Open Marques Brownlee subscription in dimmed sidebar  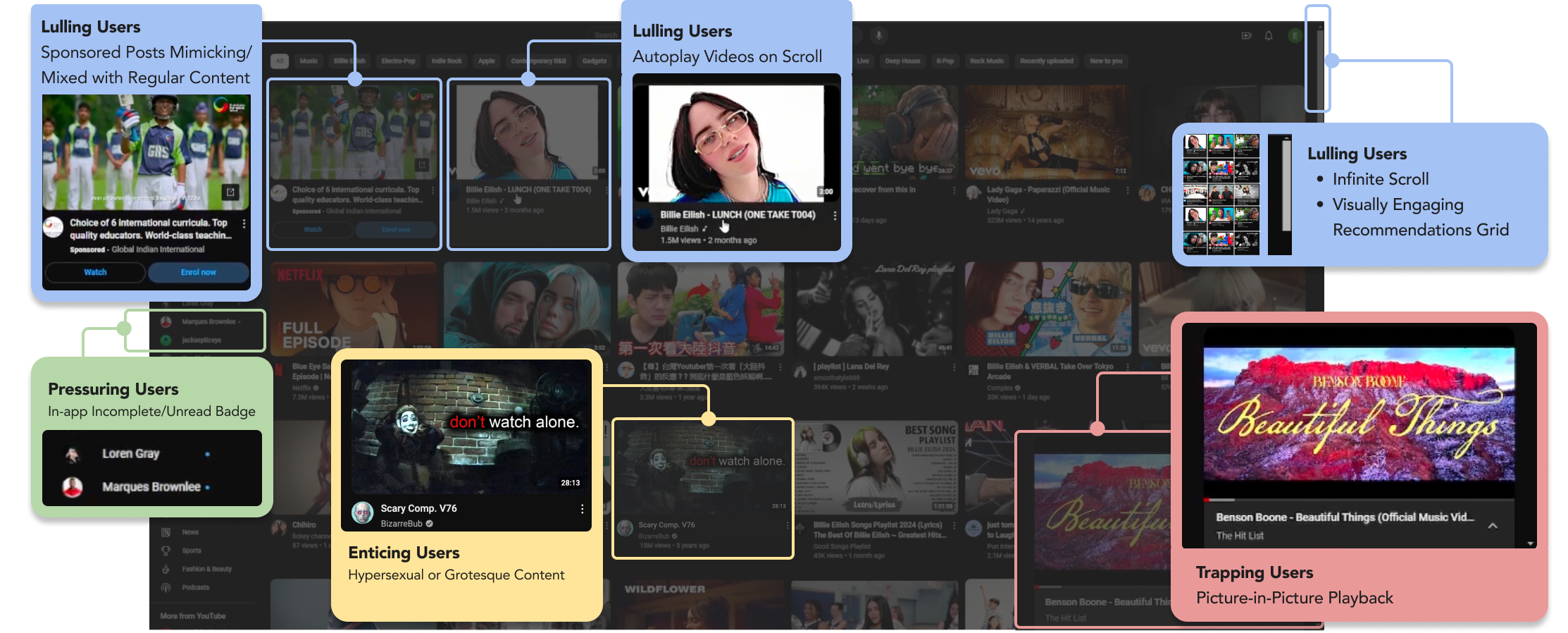click(209, 322)
